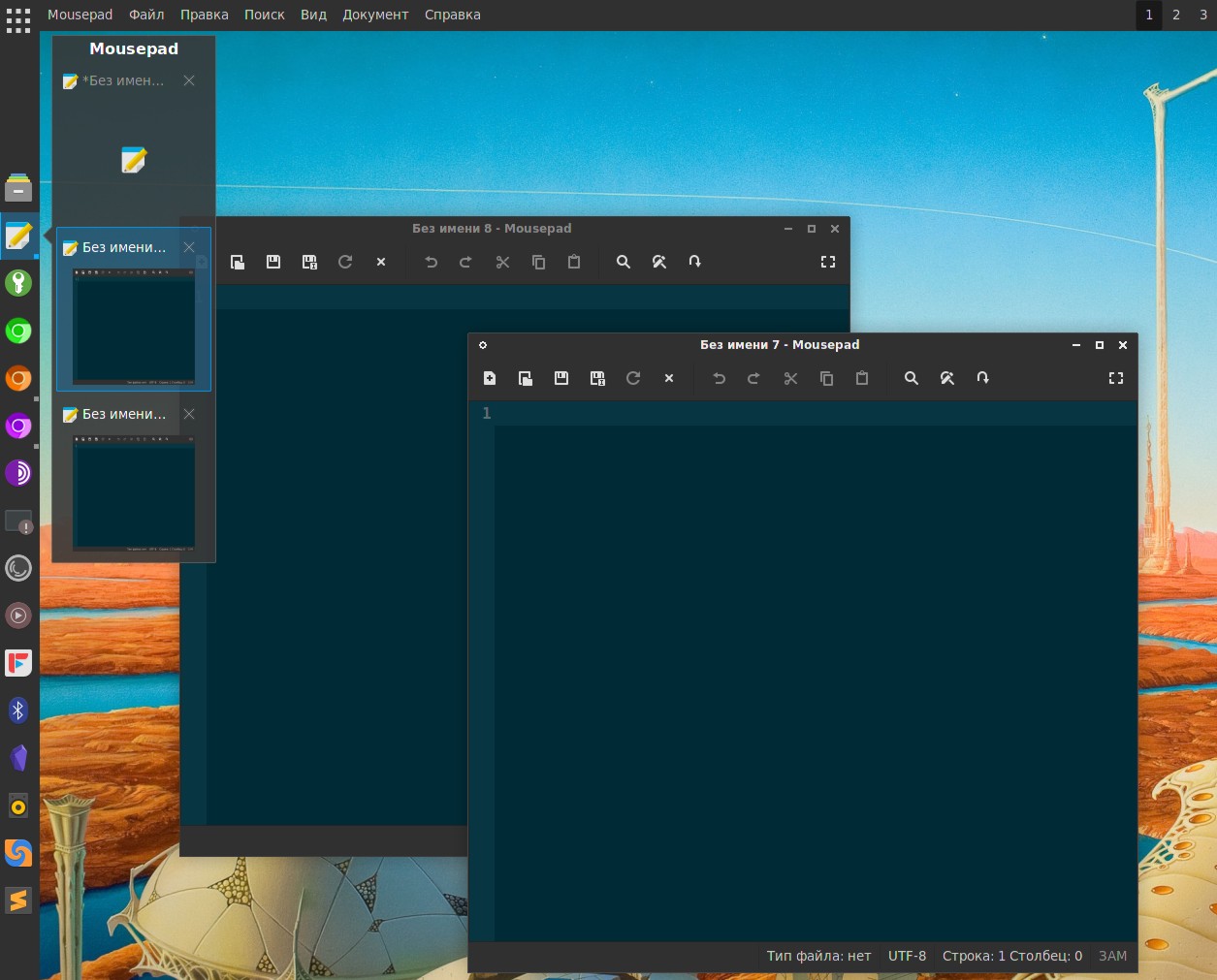Click Mousepad application menu in top bar
This screenshot has height=980, width=1217.
80,15
